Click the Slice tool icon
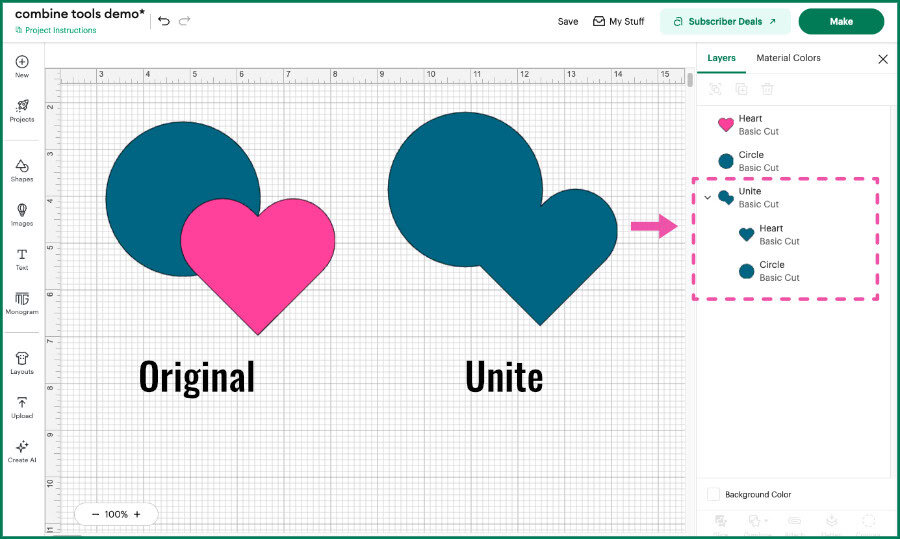 pos(720,521)
